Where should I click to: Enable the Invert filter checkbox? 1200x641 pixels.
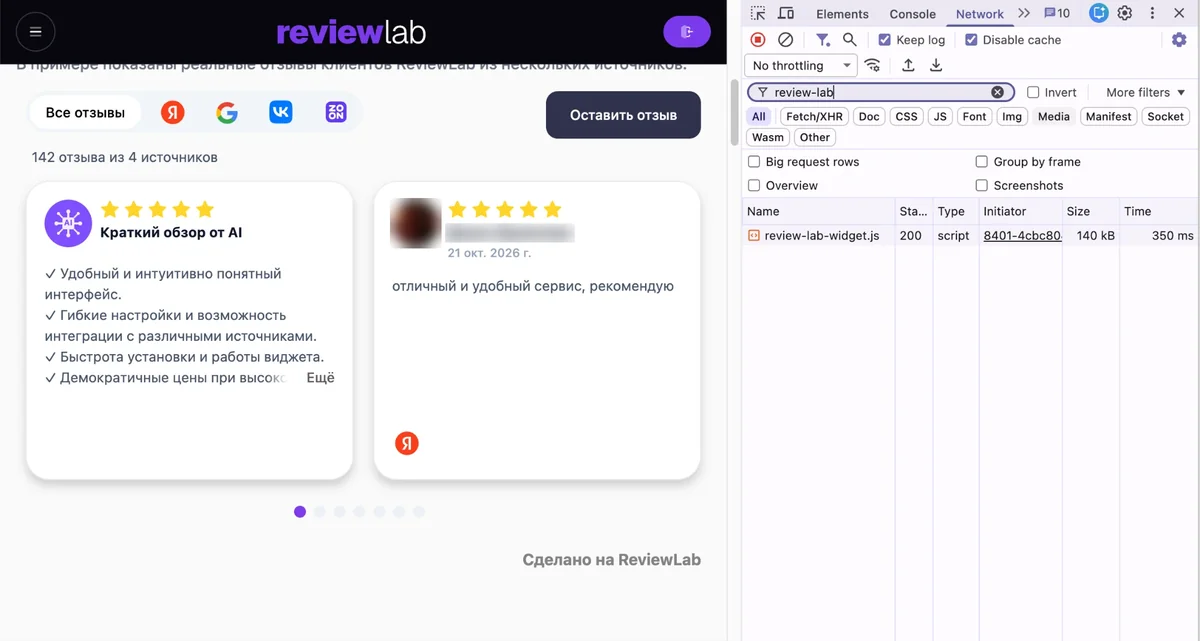coord(1033,92)
